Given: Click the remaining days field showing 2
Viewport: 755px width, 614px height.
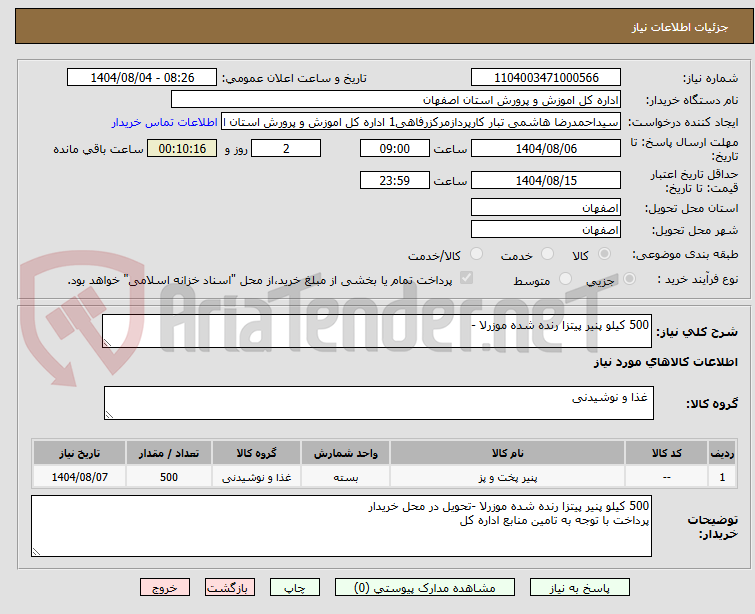Looking at the screenshot, I should coord(286,148).
